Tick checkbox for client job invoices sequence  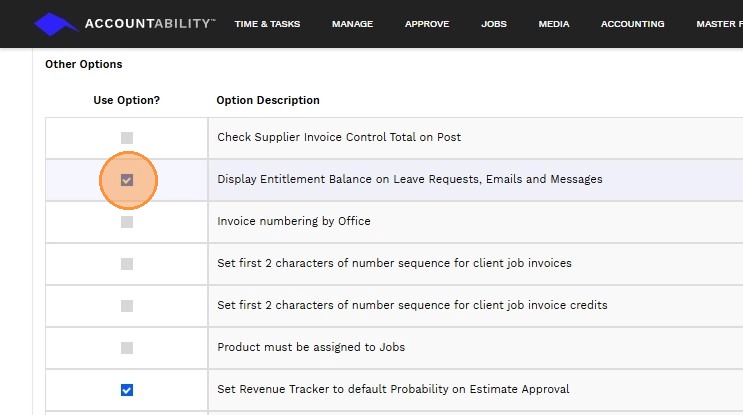pyautogui.click(x=127, y=264)
